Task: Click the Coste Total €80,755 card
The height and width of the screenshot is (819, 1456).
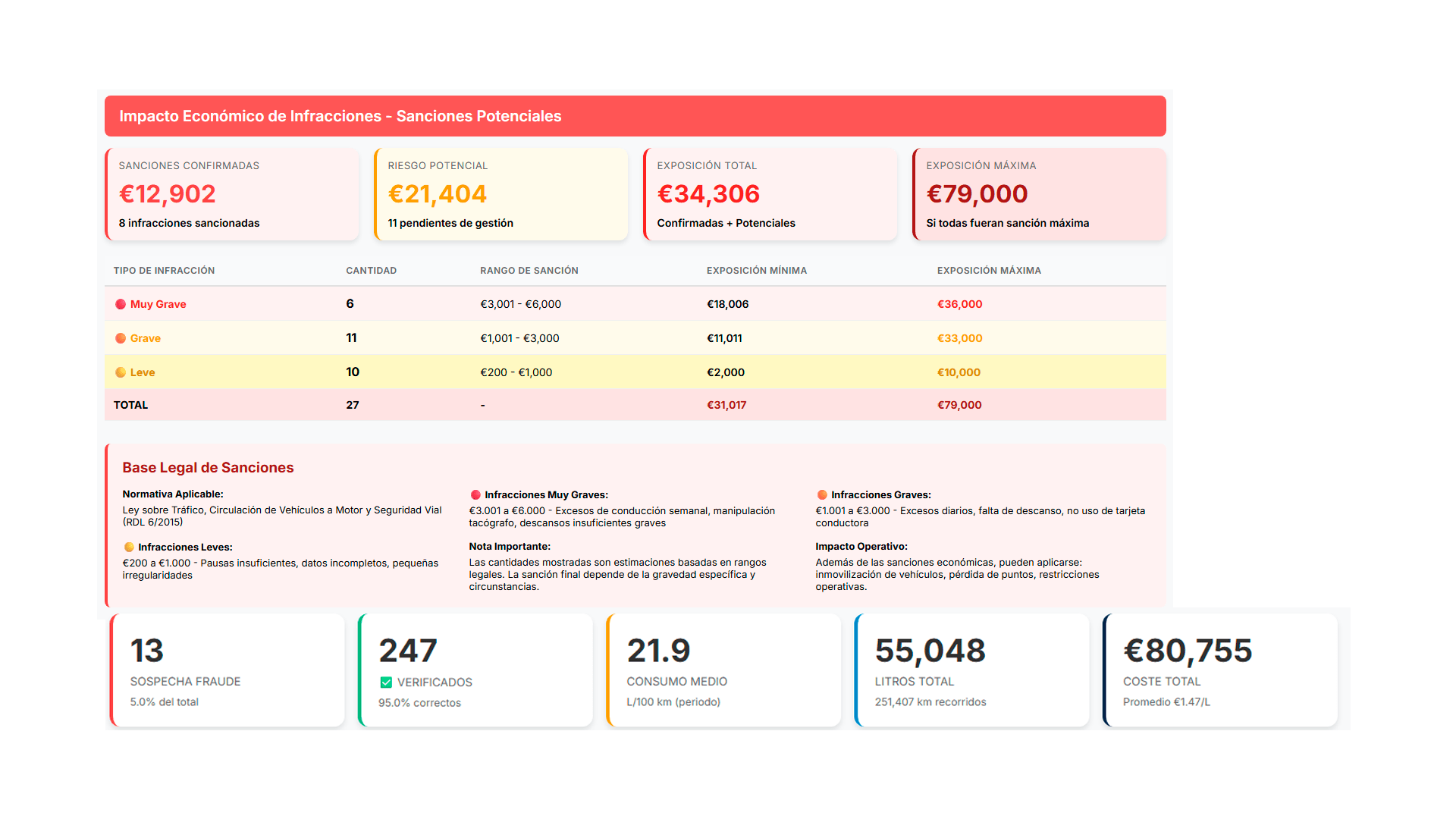Action: click(1220, 670)
